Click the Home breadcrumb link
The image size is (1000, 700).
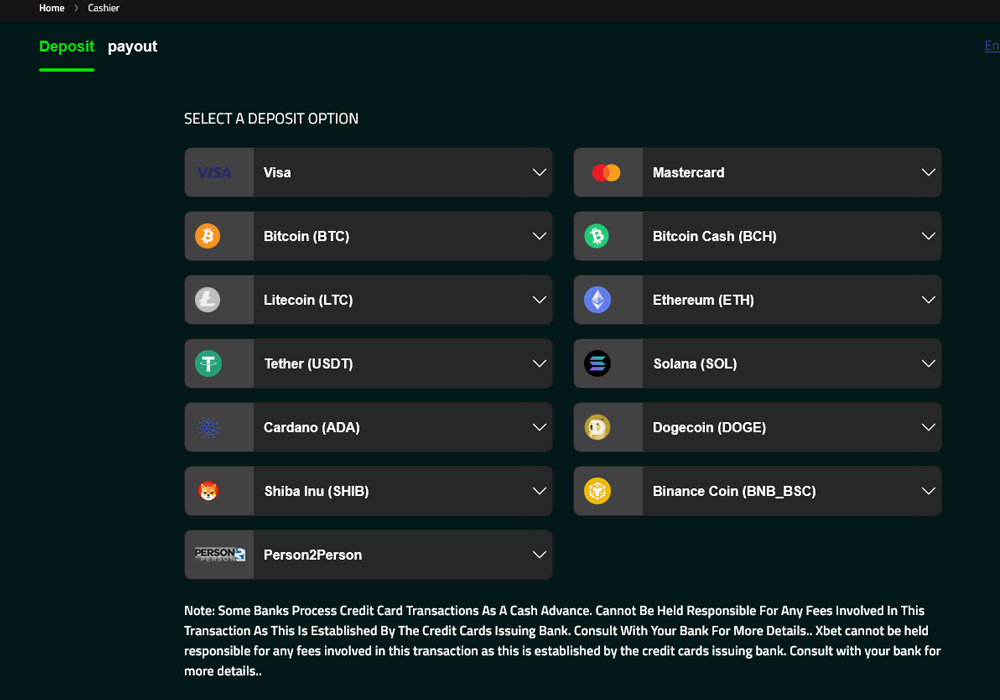[51, 8]
